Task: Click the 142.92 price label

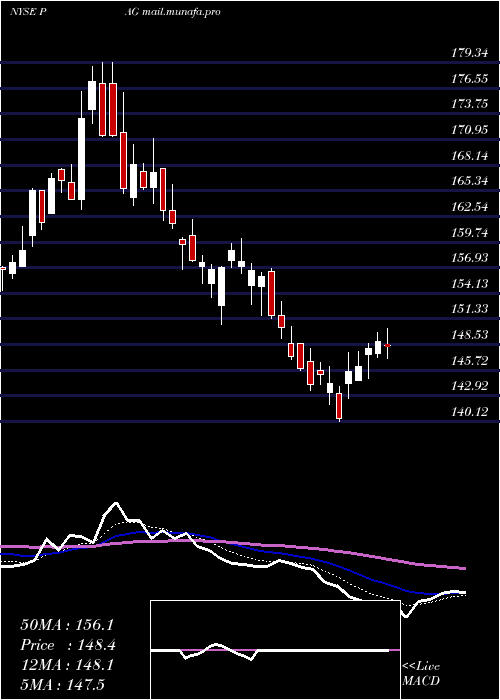Action: click(x=469, y=386)
